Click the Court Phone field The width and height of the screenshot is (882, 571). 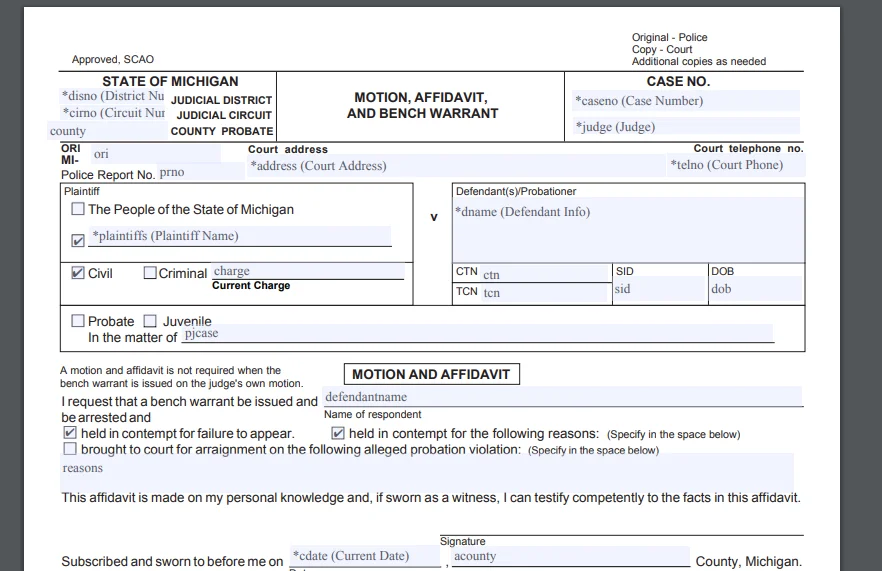[736, 165]
